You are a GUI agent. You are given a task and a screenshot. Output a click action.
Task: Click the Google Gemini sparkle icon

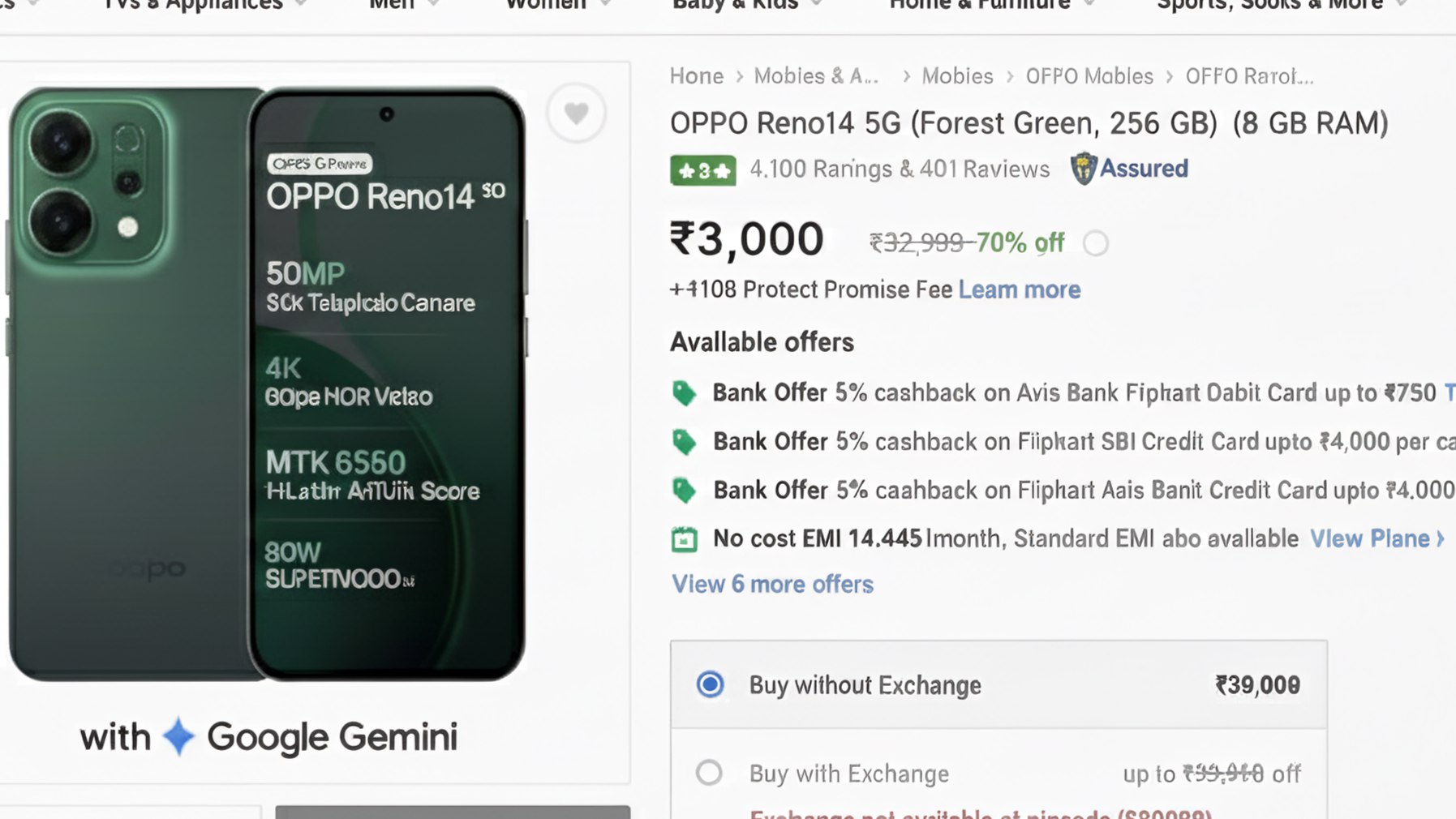[178, 736]
